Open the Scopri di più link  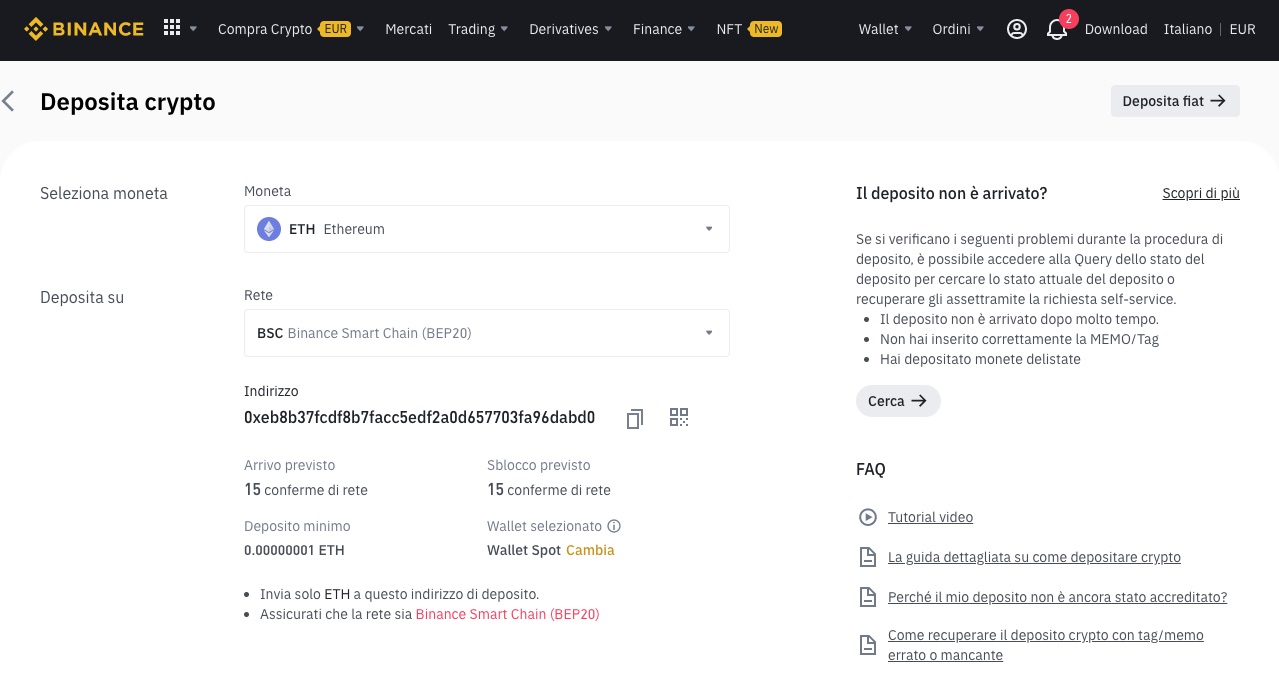[1201, 193]
